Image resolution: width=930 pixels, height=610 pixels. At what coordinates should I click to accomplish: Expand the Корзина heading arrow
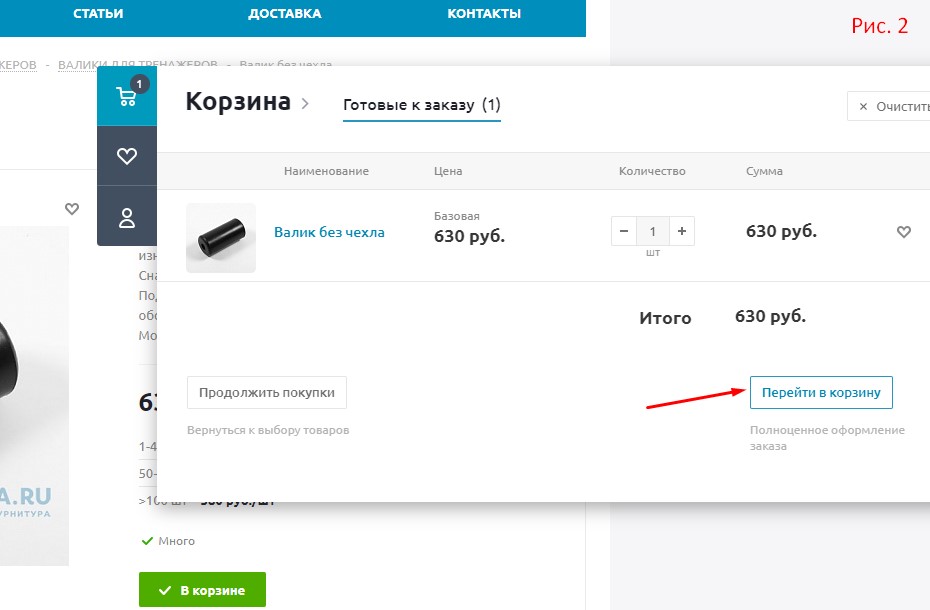click(305, 103)
